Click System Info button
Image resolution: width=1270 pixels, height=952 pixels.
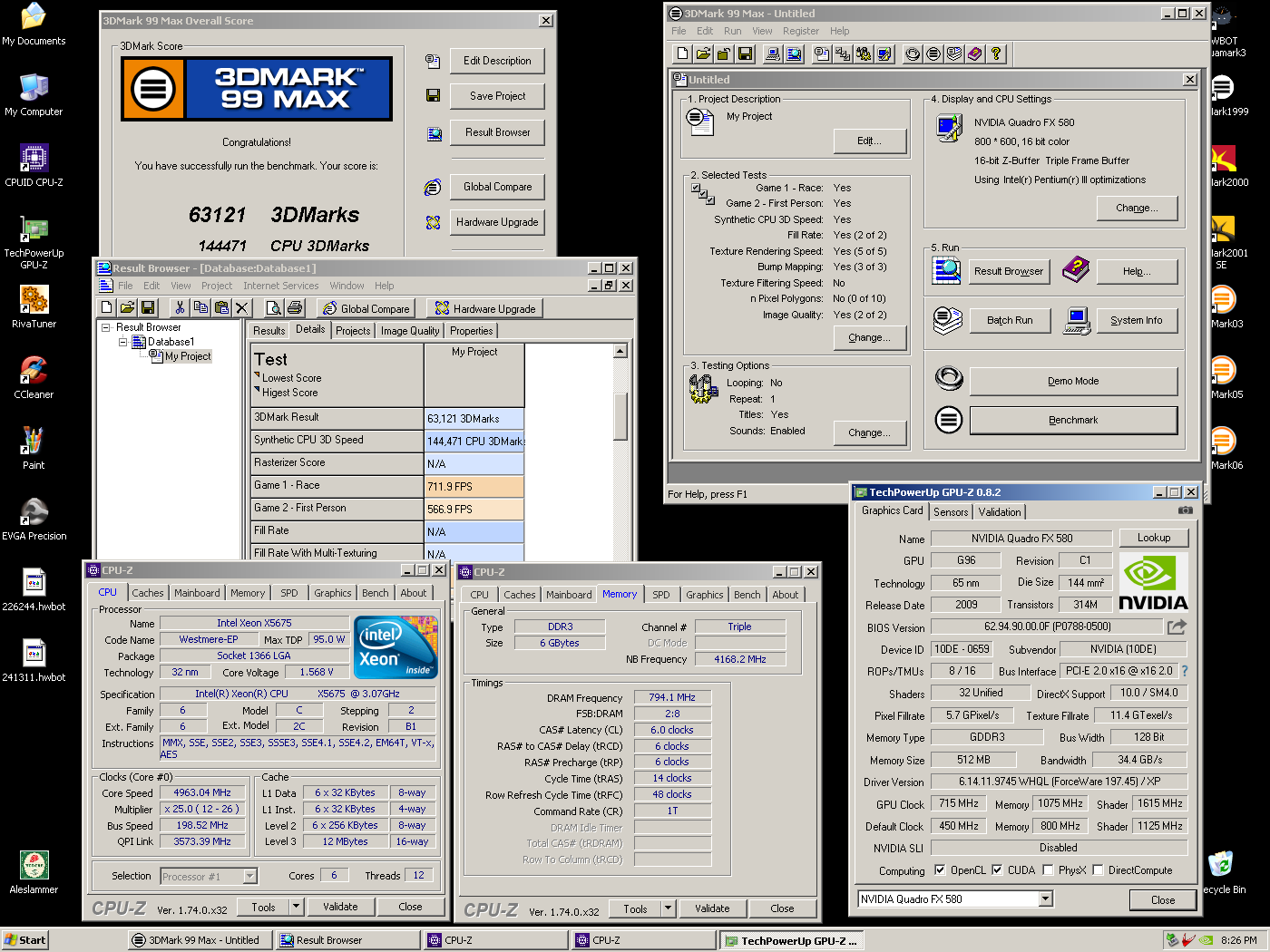tap(1137, 321)
